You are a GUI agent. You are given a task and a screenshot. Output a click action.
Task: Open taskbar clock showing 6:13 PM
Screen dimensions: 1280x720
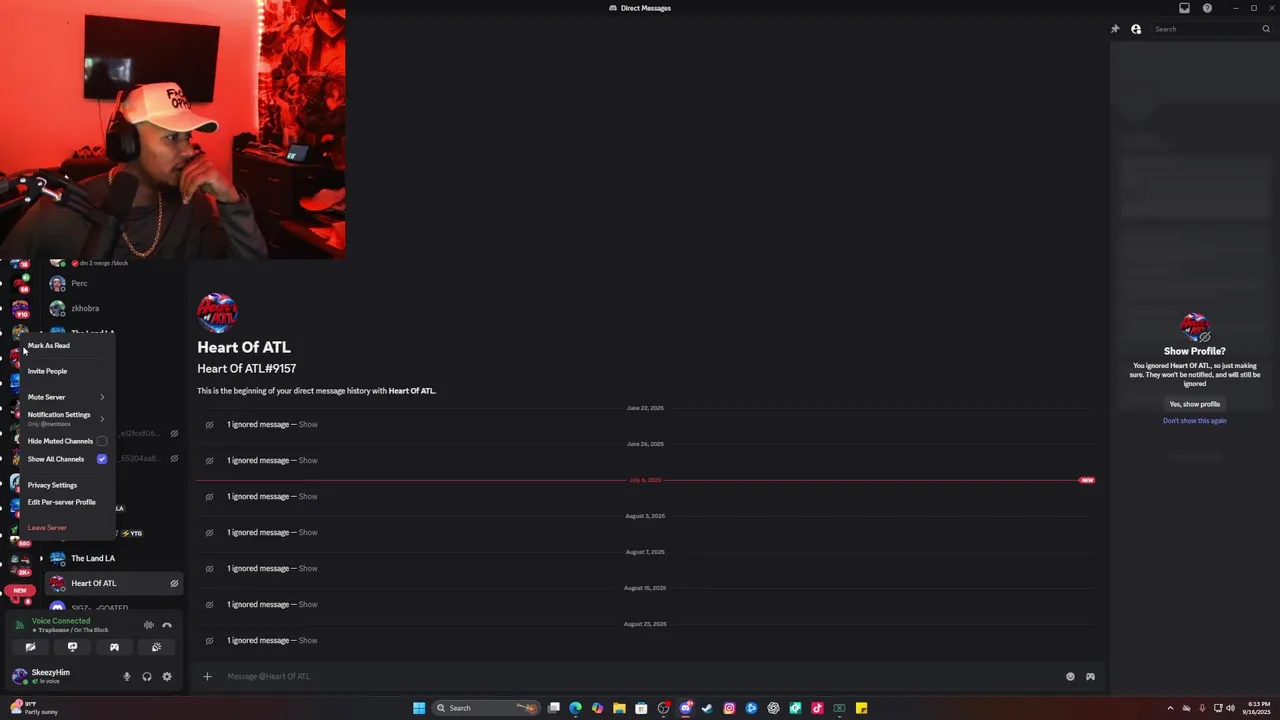[1259, 708]
